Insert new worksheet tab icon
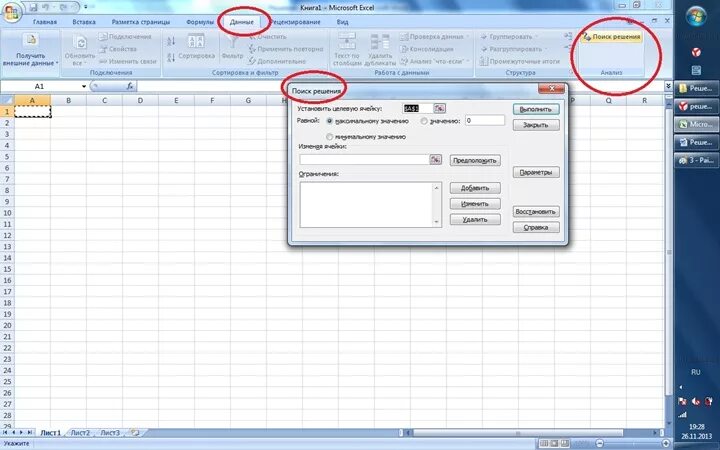Image resolution: width=720 pixels, height=450 pixels. (135, 433)
